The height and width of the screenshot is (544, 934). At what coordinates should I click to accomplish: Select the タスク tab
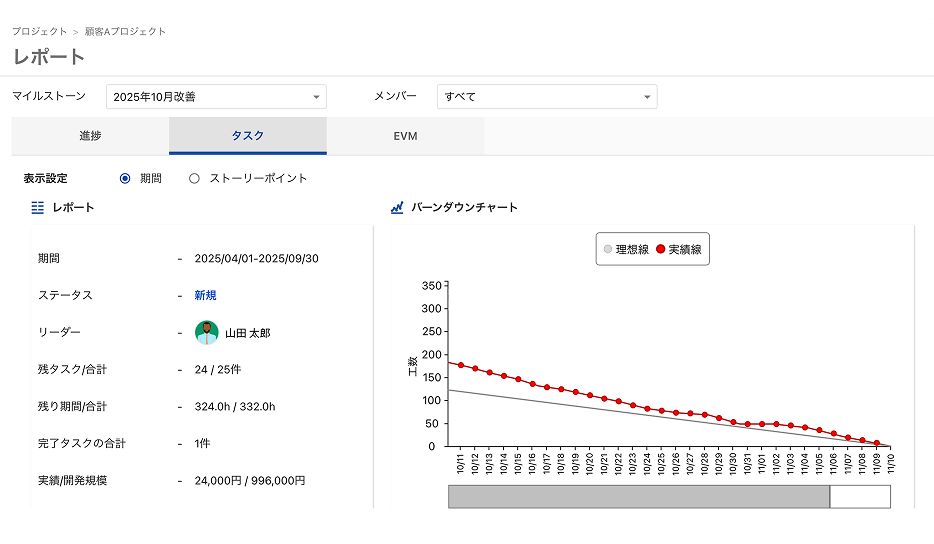point(247,136)
